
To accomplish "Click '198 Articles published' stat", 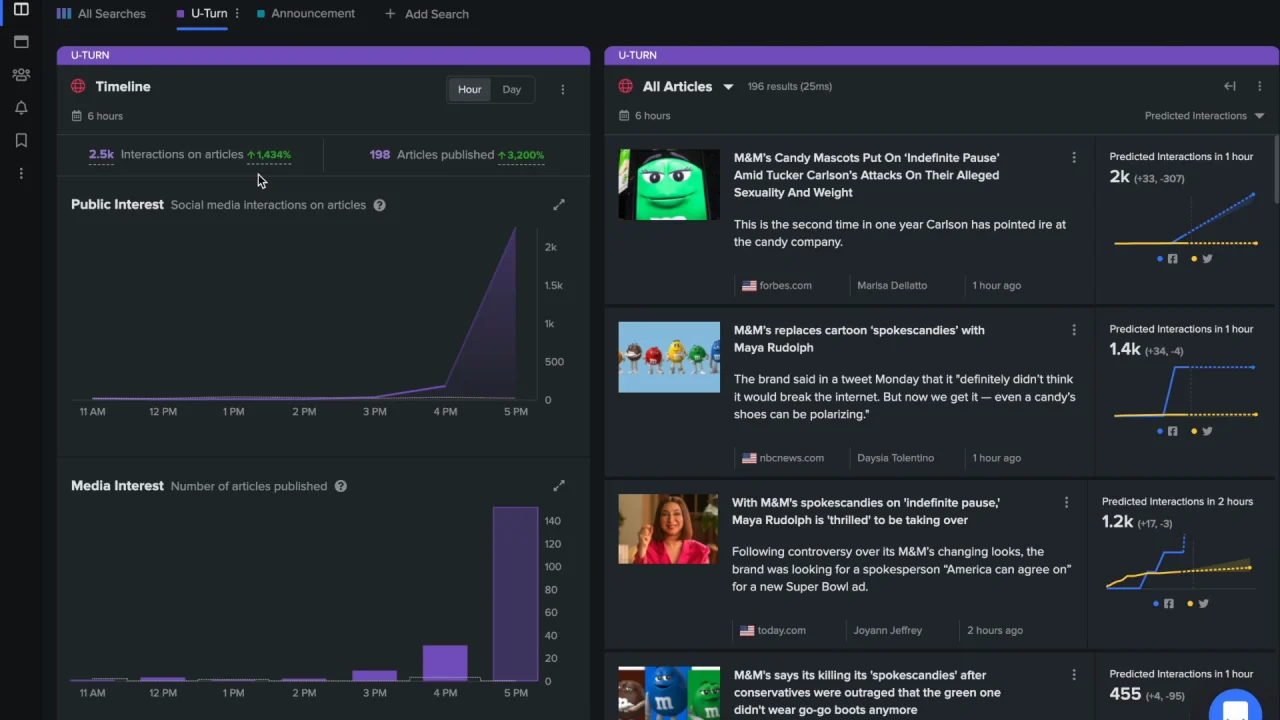I will click(x=457, y=155).
